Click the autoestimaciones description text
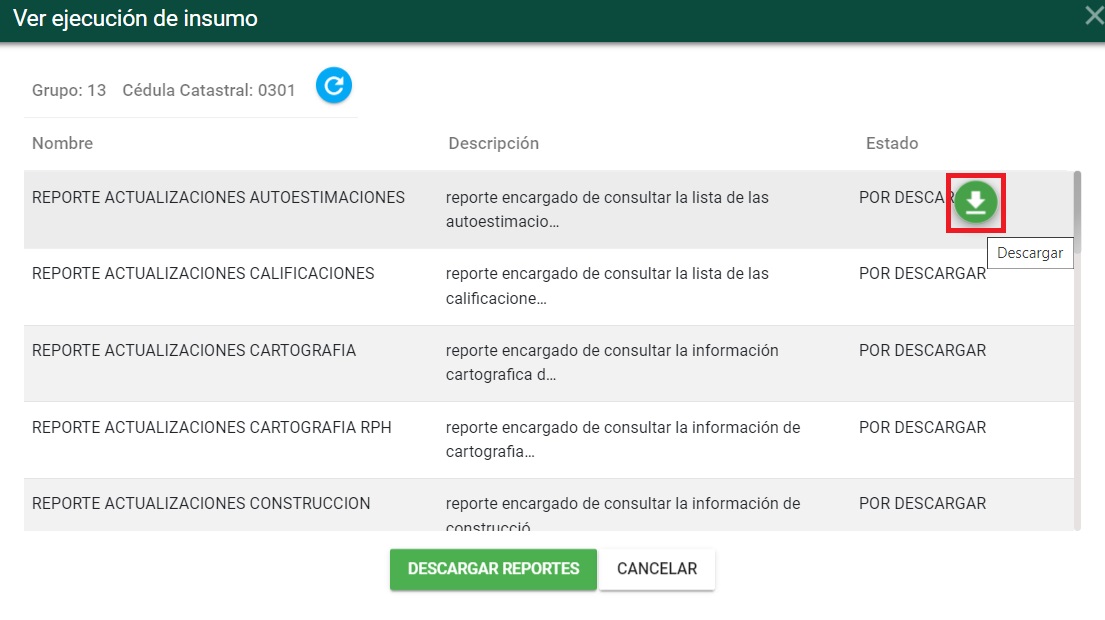Image resolution: width=1105 pixels, height=620 pixels. tap(607, 209)
